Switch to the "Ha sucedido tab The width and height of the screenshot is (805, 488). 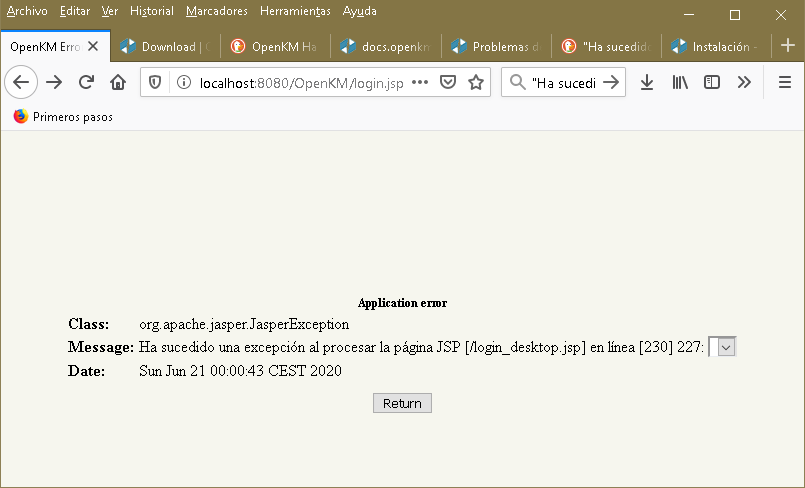click(x=607, y=47)
